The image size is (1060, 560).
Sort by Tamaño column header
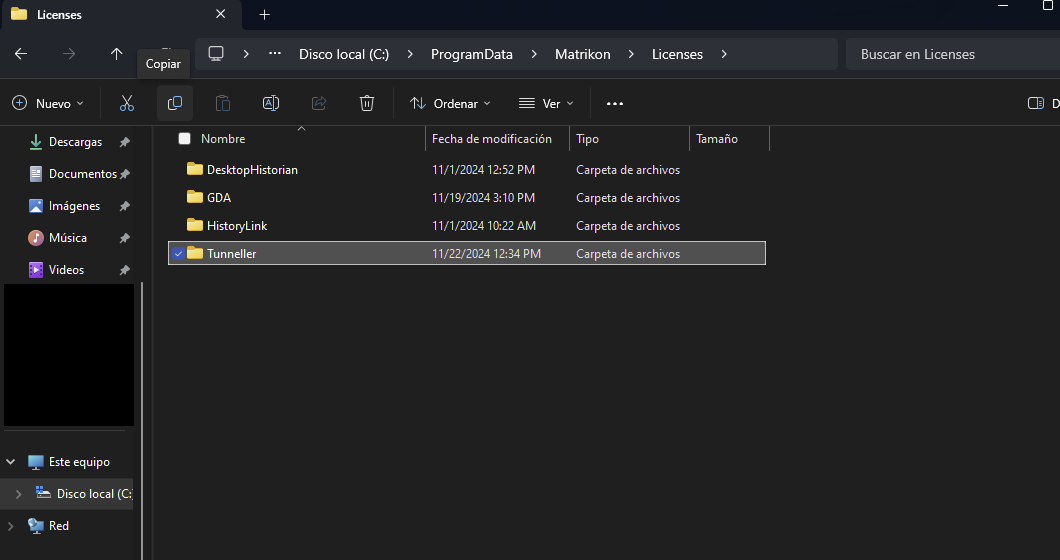pyautogui.click(x=717, y=139)
